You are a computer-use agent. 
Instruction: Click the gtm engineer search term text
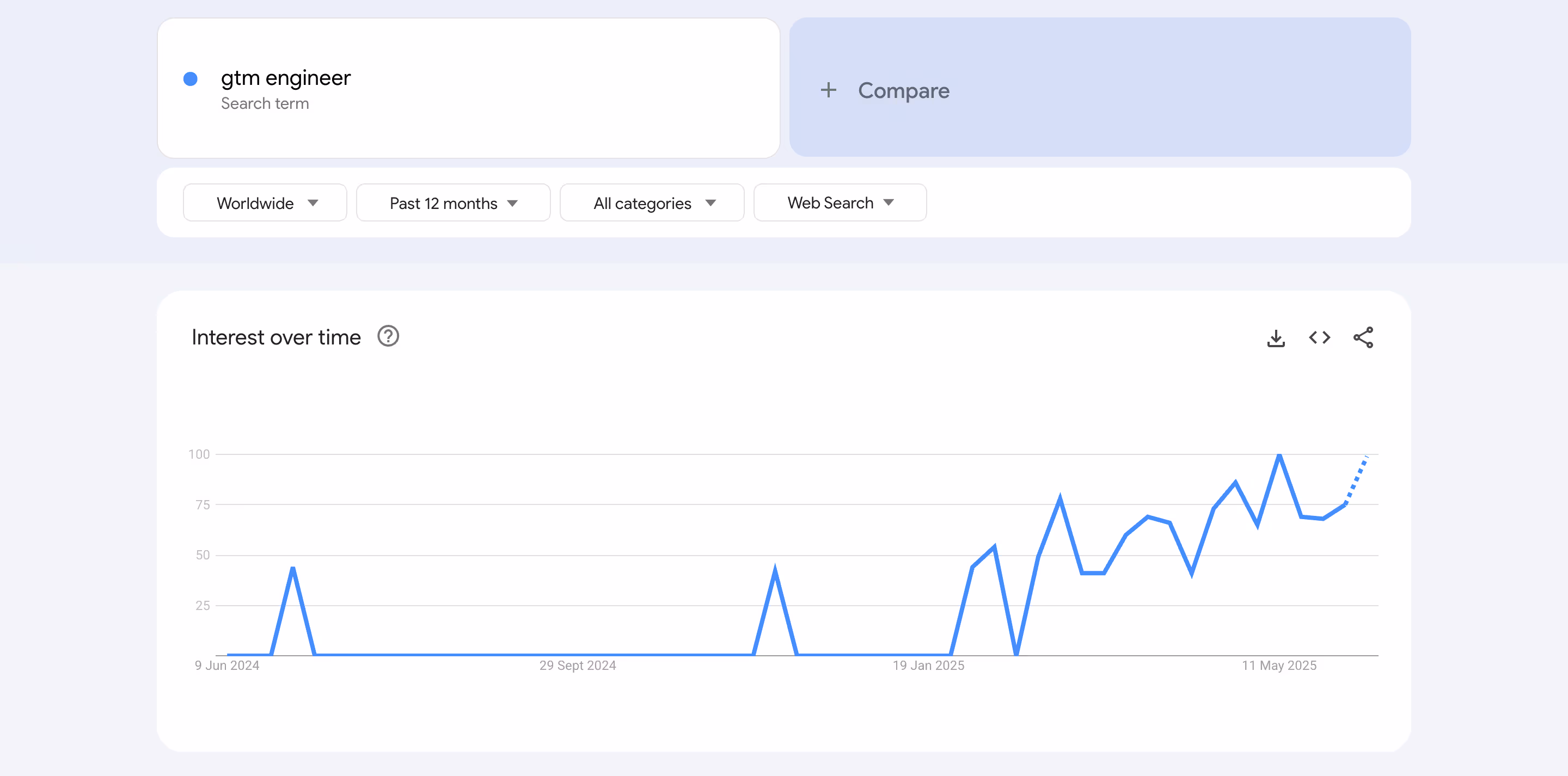click(x=285, y=78)
